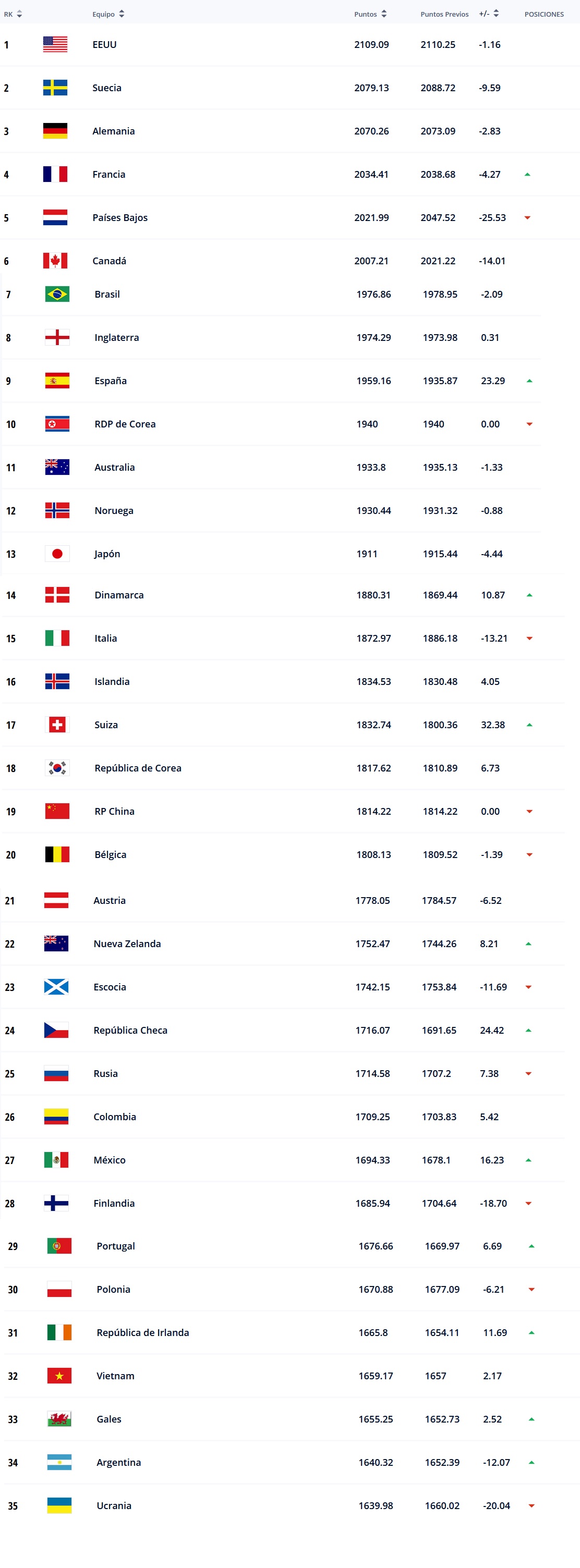Click the Gales flag icon
Viewport: 580px width, 1568px height.
tap(59, 1419)
